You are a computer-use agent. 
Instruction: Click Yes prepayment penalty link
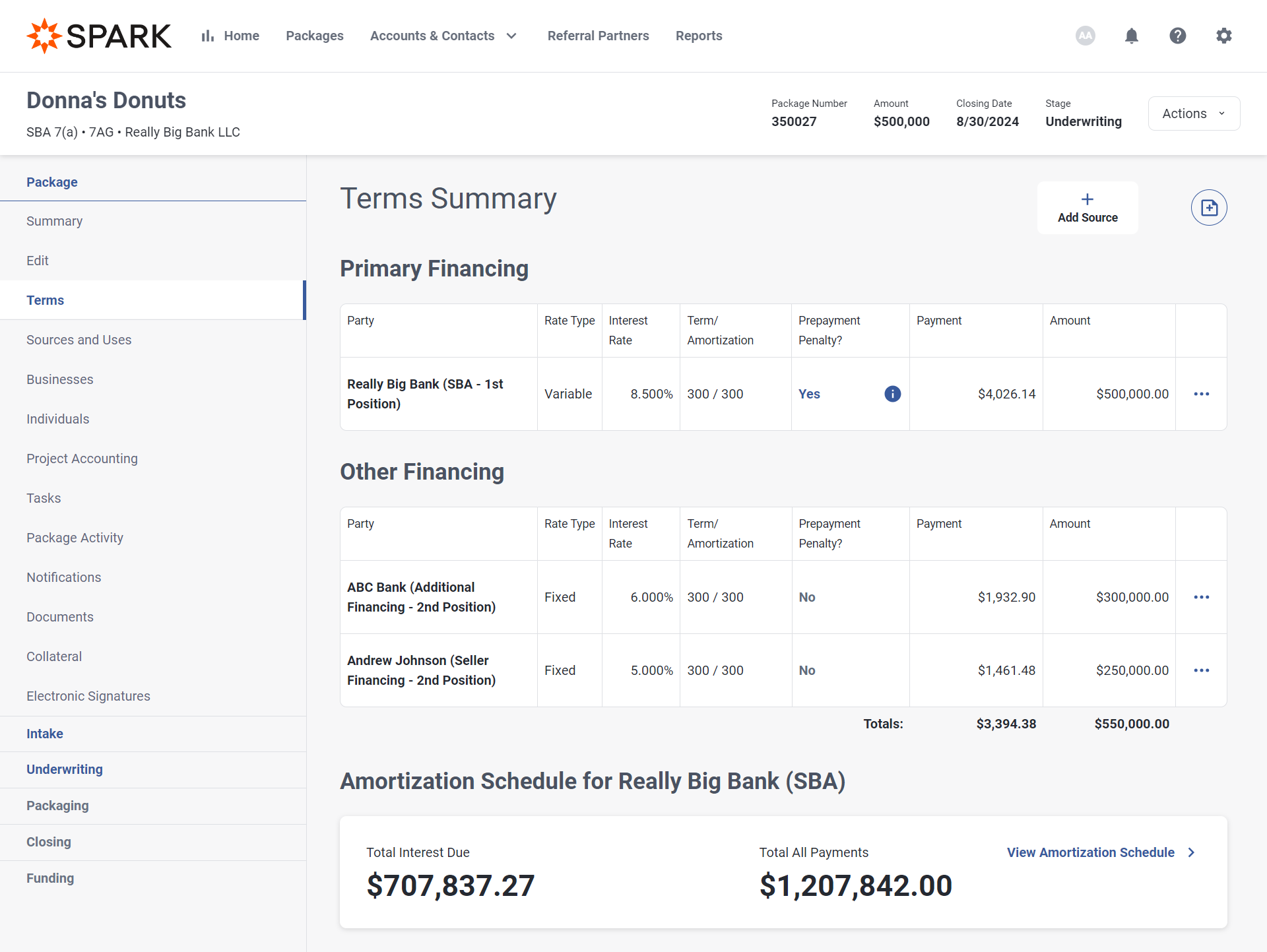coord(809,394)
